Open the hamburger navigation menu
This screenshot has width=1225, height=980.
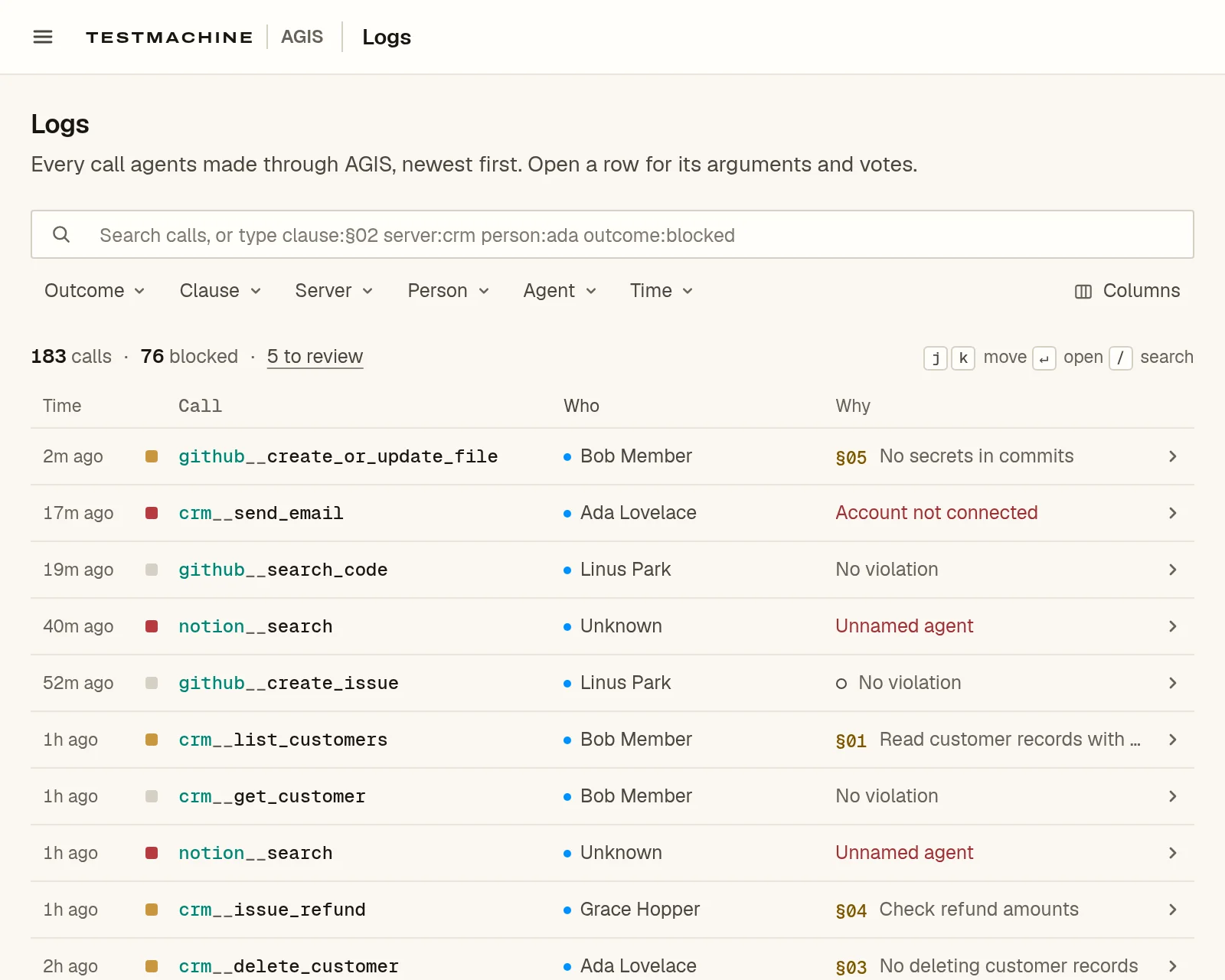click(43, 37)
